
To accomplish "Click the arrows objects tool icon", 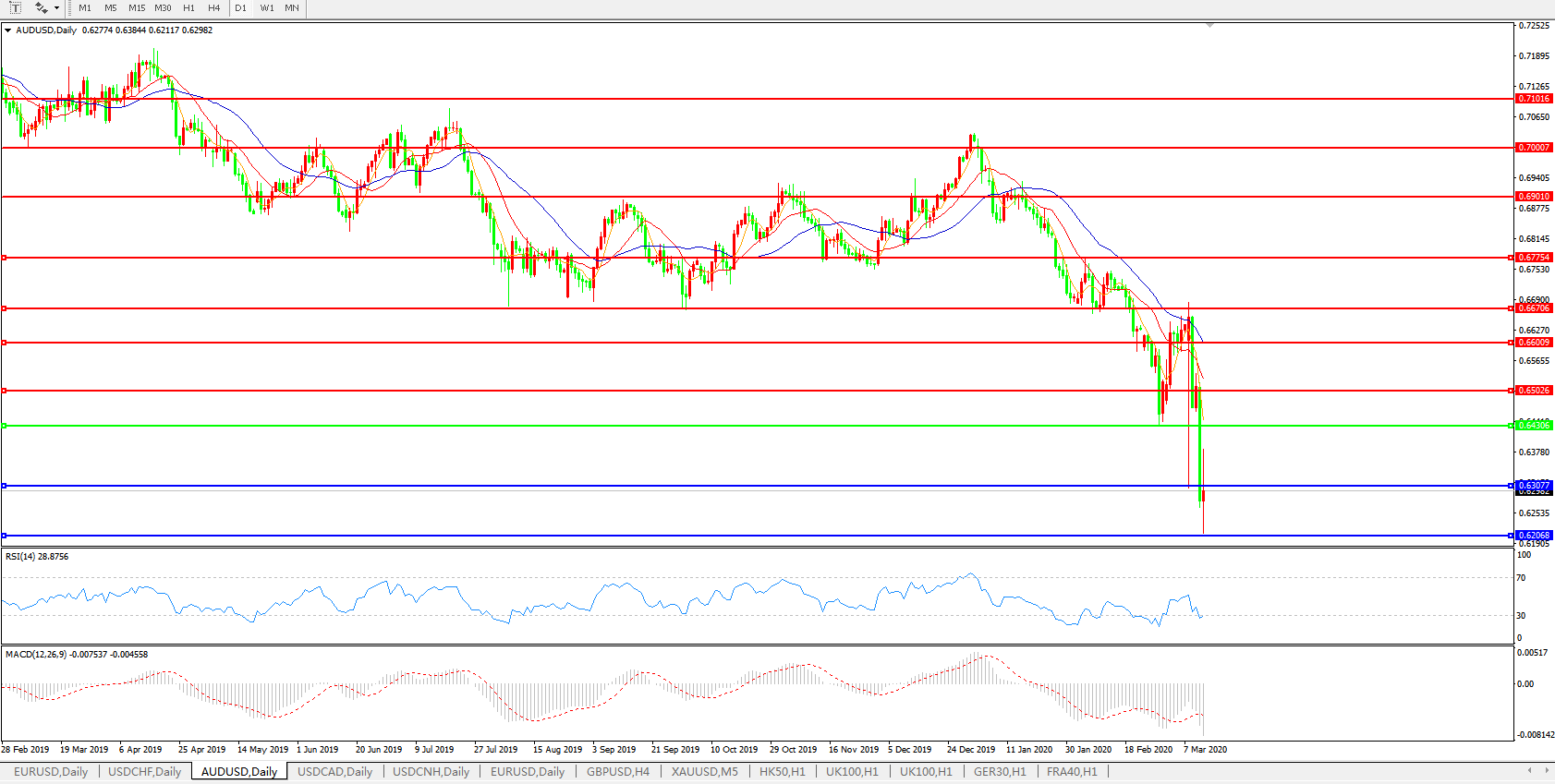I will (41, 7).
